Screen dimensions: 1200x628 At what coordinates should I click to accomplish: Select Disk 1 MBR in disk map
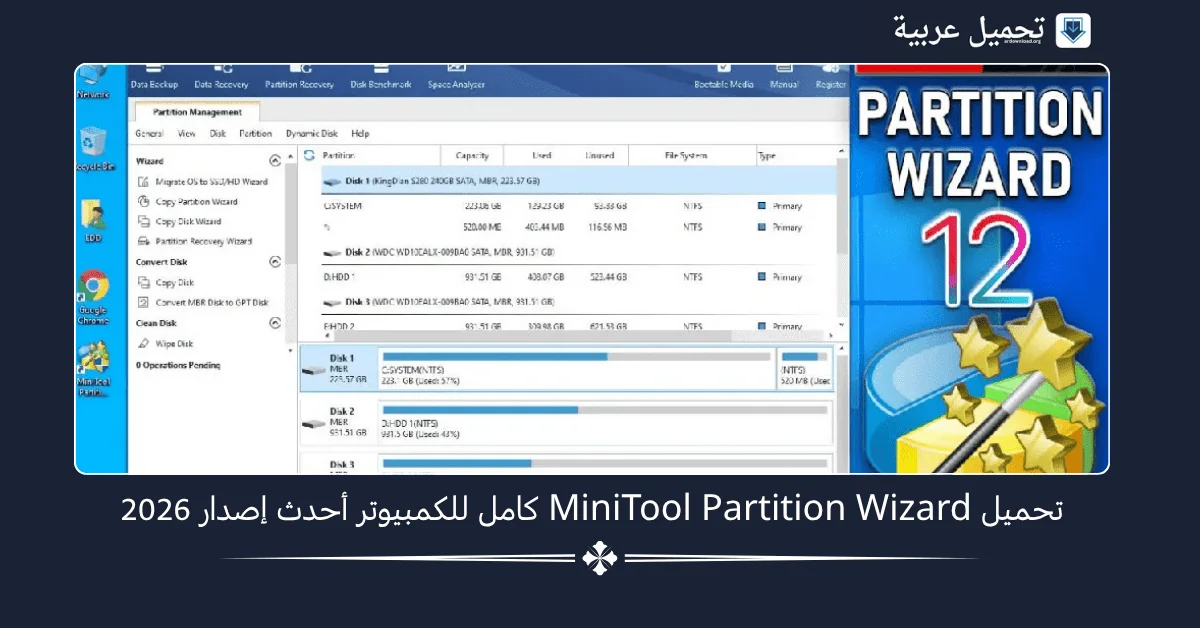(x=338, y=369)
